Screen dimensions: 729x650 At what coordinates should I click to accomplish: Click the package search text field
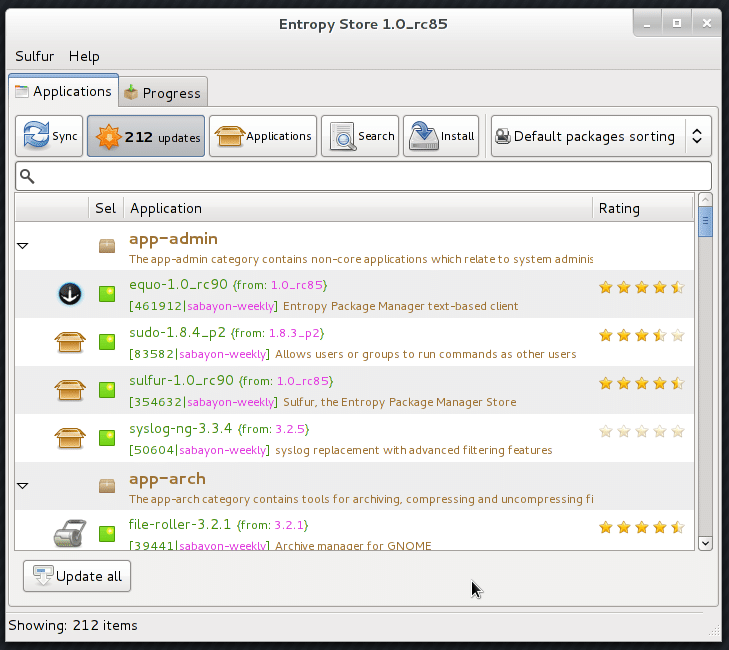[364, 176]
